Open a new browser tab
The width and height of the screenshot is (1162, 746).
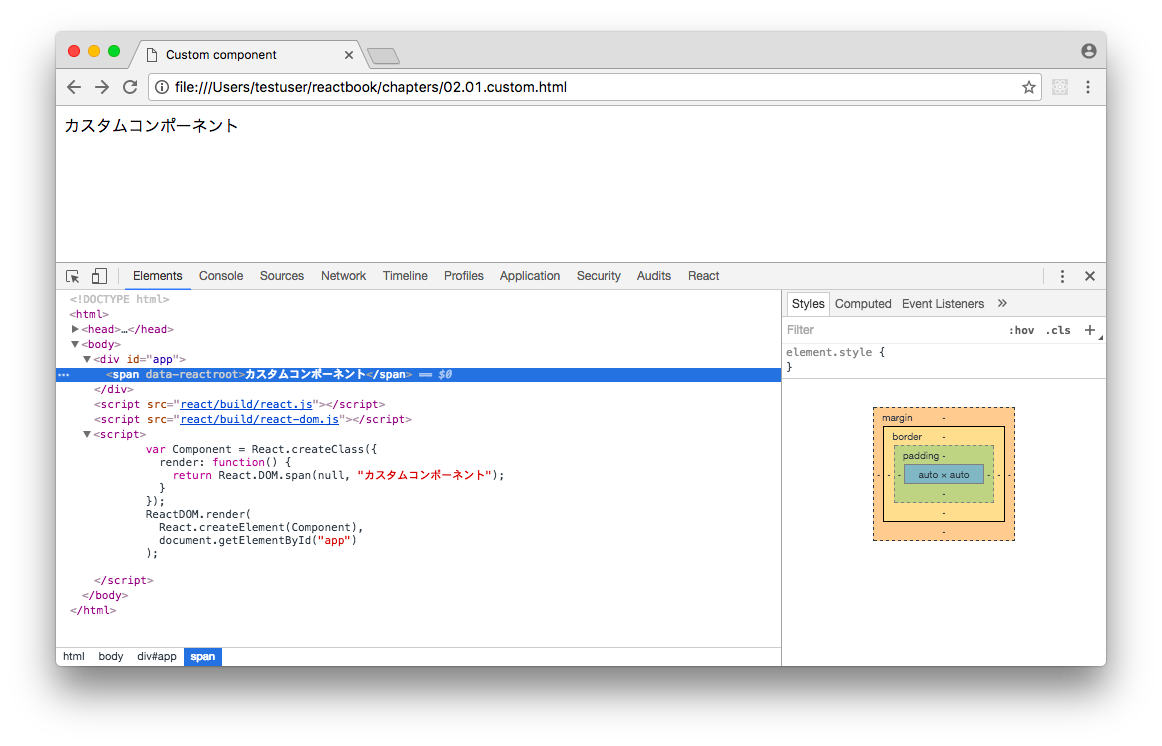coord(383,56)
